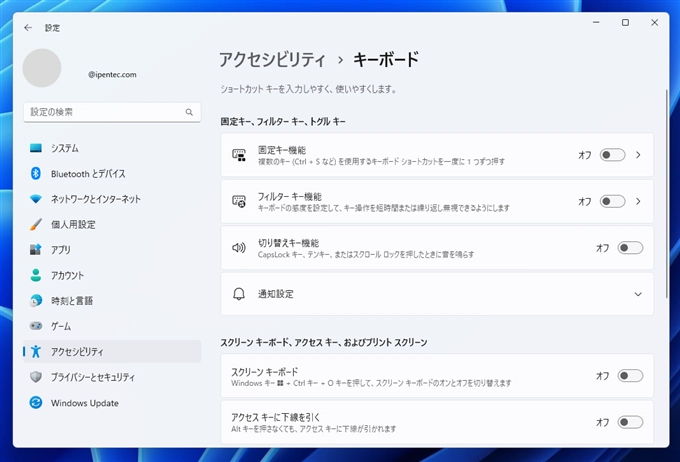Click the 通知設定 bell icon

[x=239, y=294]
